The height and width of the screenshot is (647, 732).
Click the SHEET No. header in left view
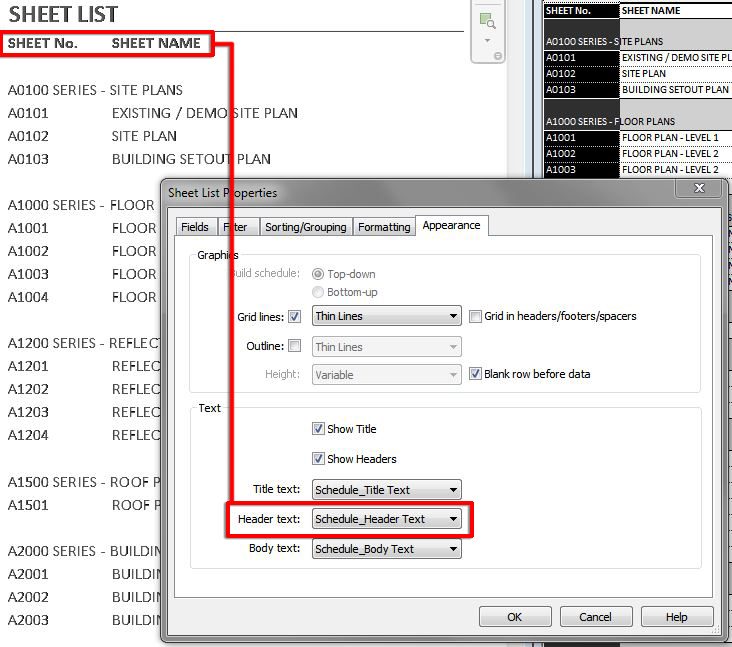point(42,43)
